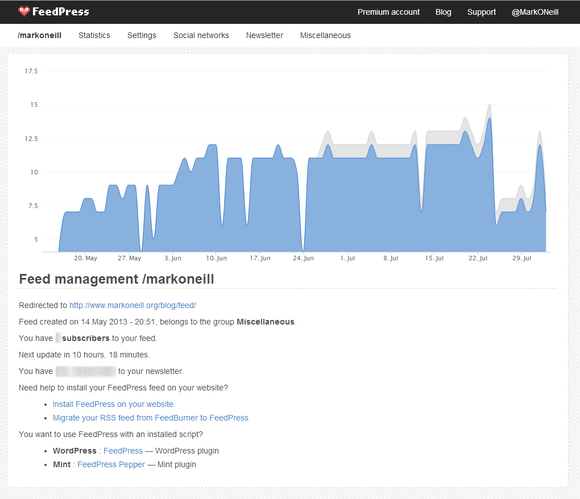This screenshot has width=580, height=499.
Task: Click the 8. Jul x-axis label
Action: (391, 258)
